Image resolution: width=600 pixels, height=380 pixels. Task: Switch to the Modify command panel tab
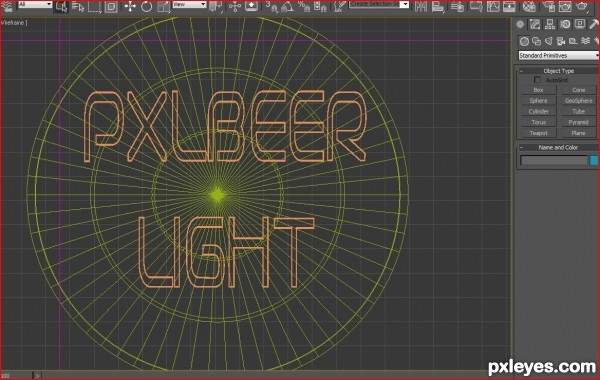pos(535,24)
